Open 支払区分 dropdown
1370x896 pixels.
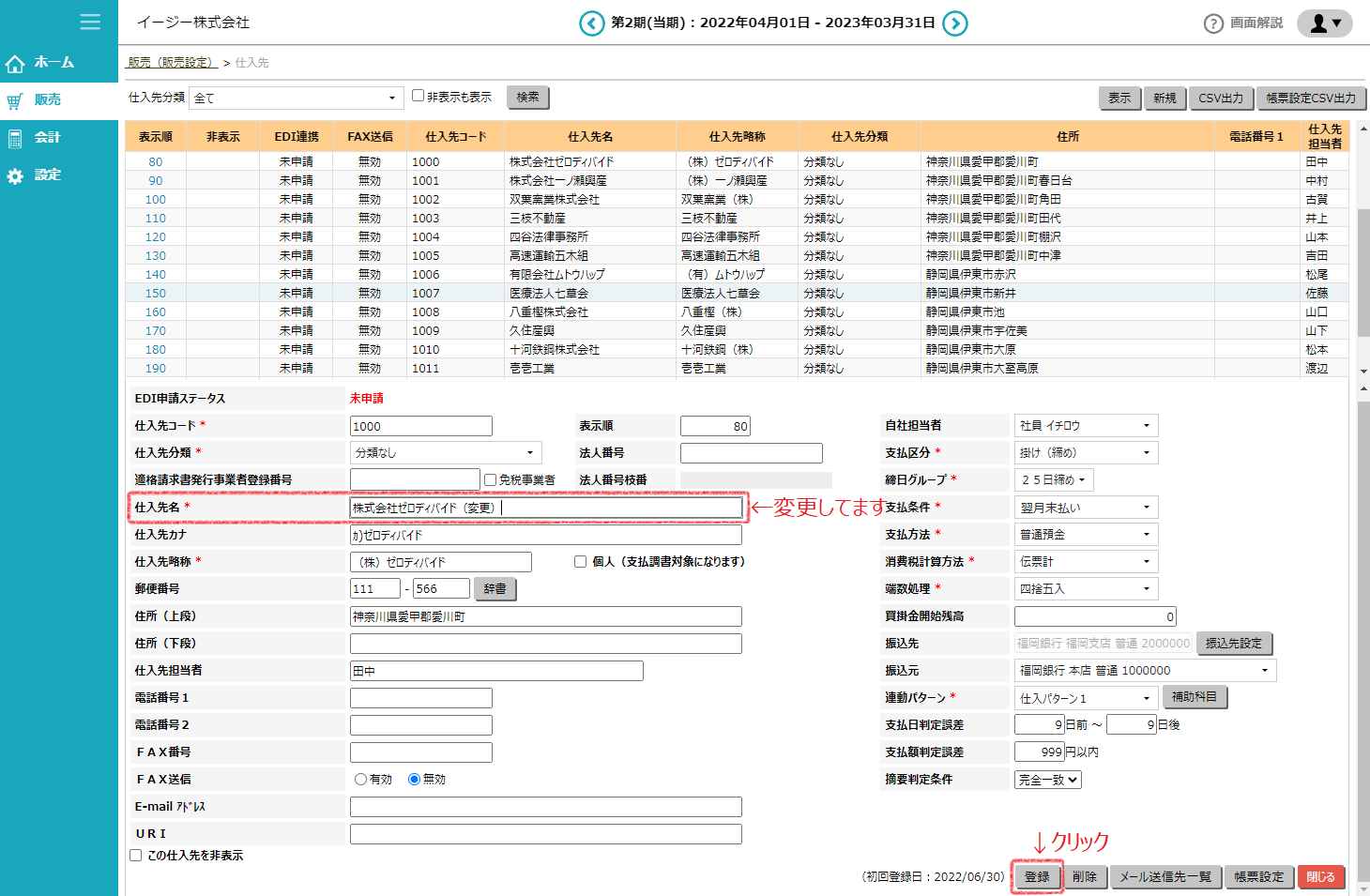(1086, 452)
